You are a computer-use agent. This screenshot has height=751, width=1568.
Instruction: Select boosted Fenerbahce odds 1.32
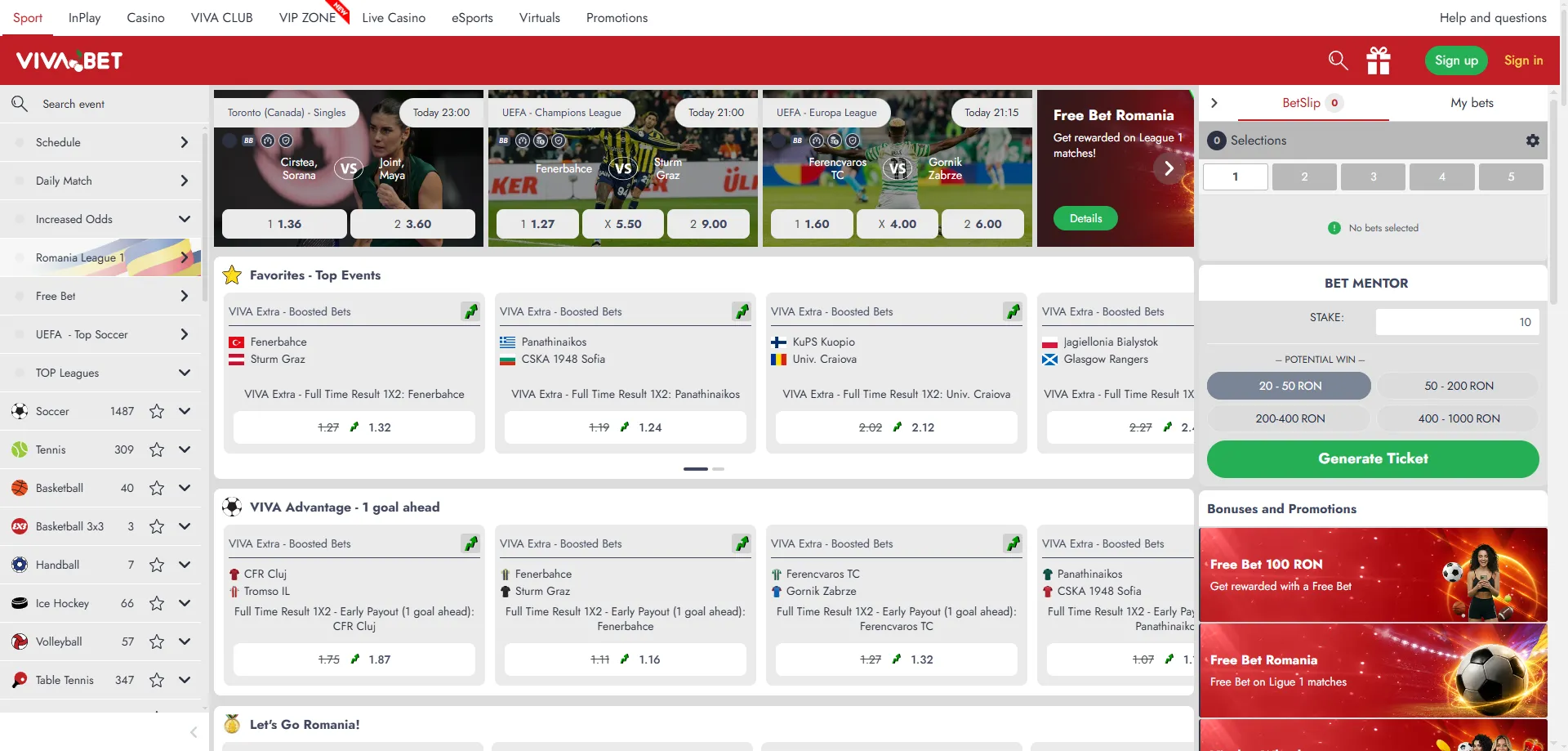click(354, 427)
